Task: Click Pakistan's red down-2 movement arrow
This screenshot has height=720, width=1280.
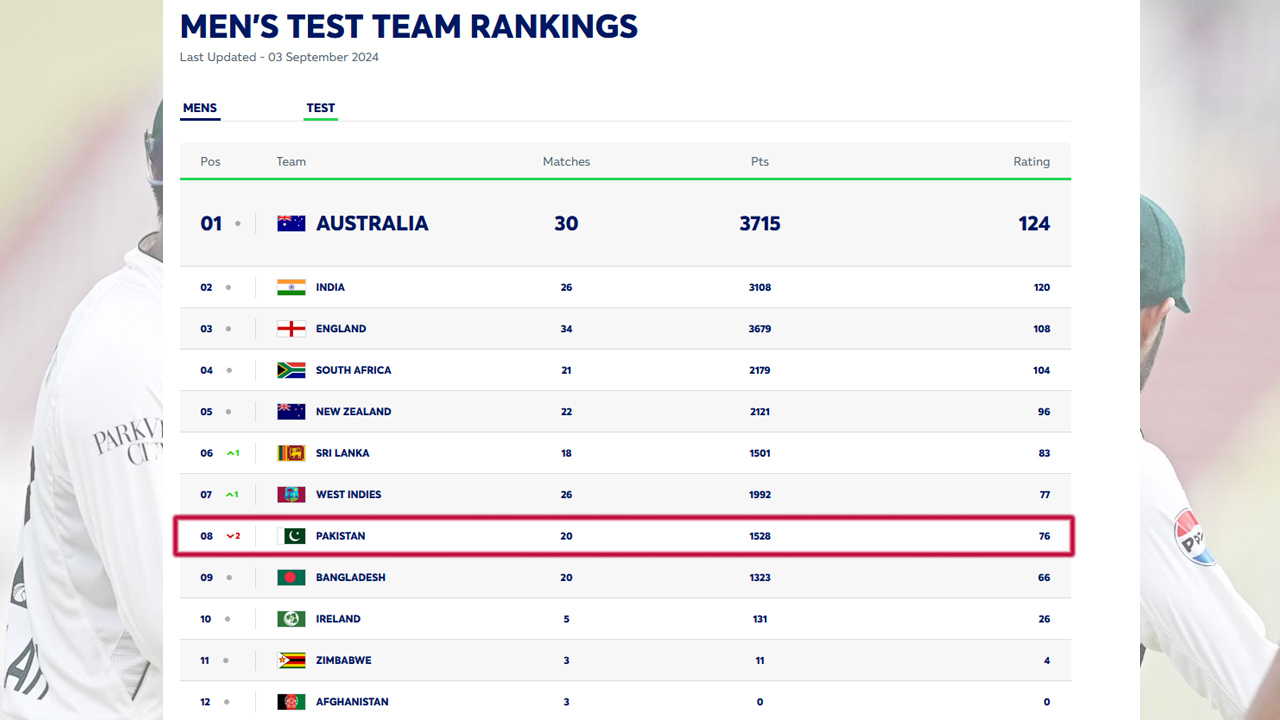Action: click(233, 536)
